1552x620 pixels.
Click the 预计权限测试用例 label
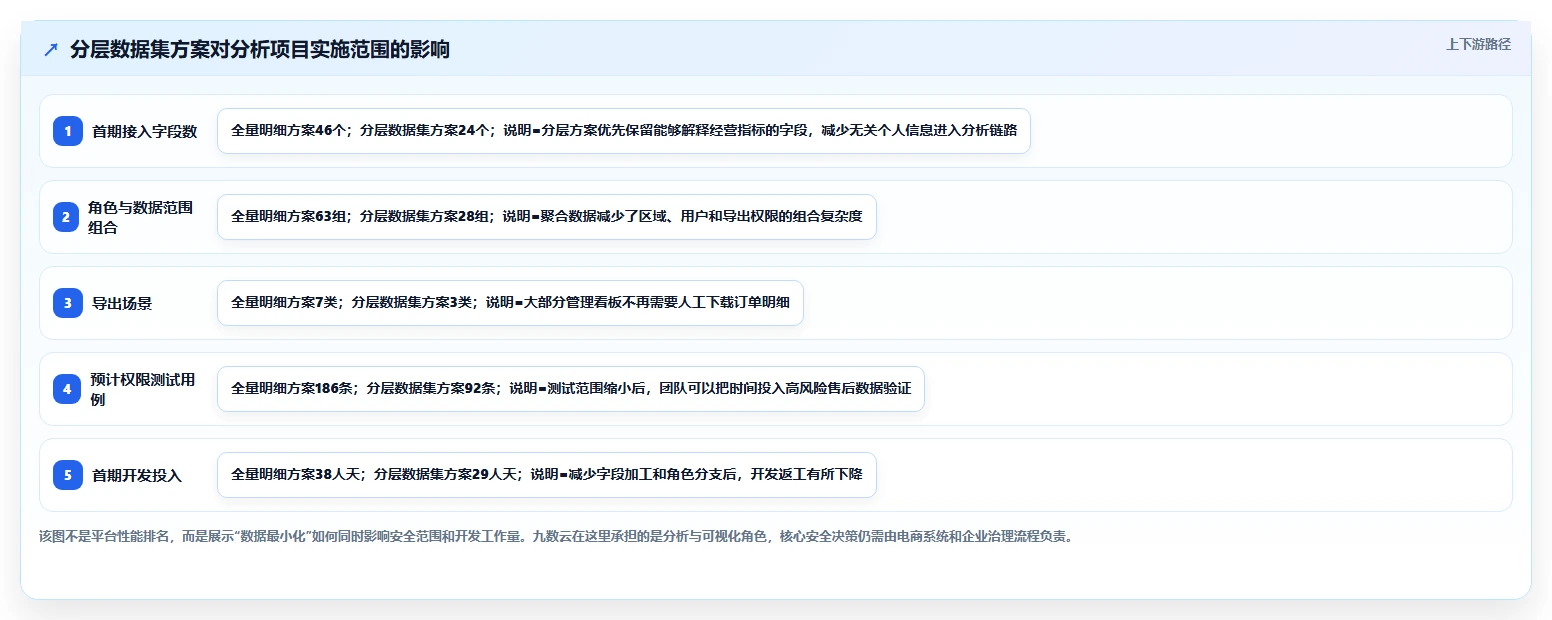coord(142,389)
